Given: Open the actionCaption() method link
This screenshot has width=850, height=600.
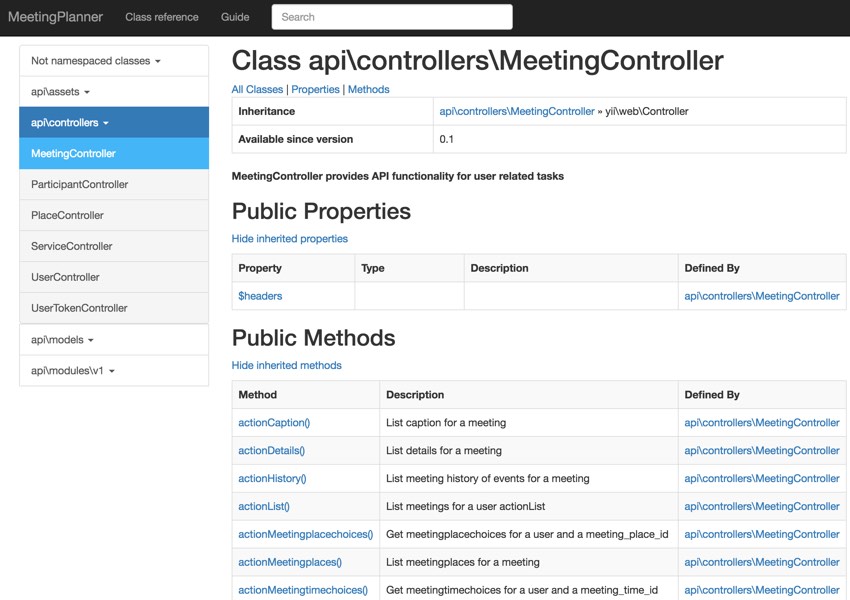Looking at the screenshot, I should (274, 423).
